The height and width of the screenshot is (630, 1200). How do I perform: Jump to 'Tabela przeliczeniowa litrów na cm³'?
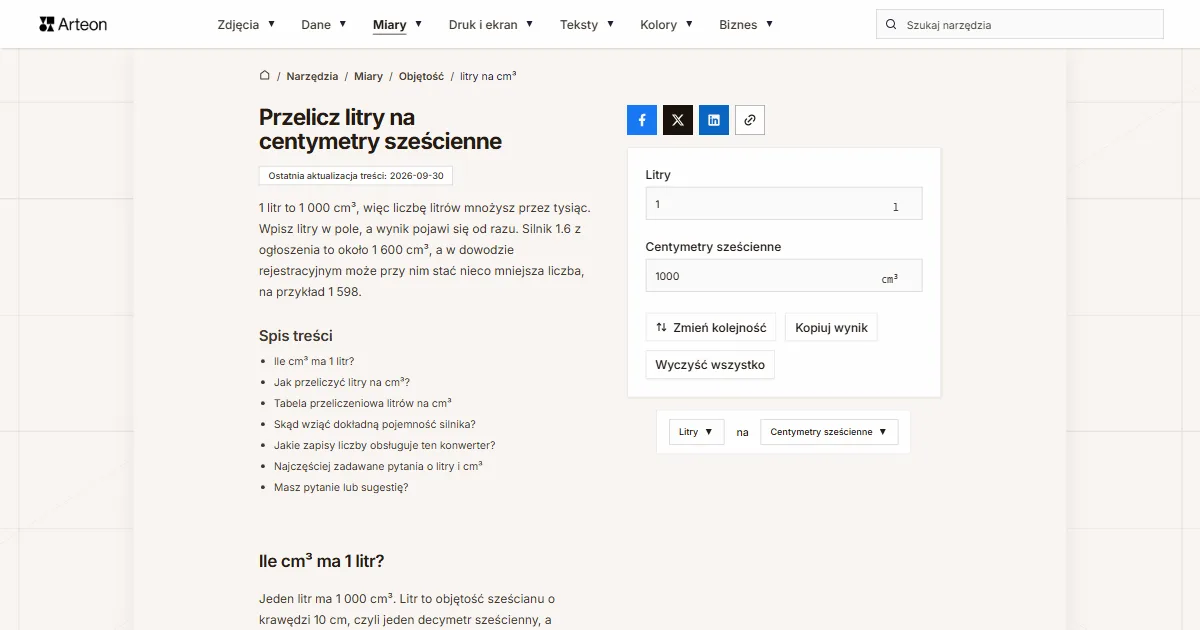pyautogui.click(x=363, y=403)
